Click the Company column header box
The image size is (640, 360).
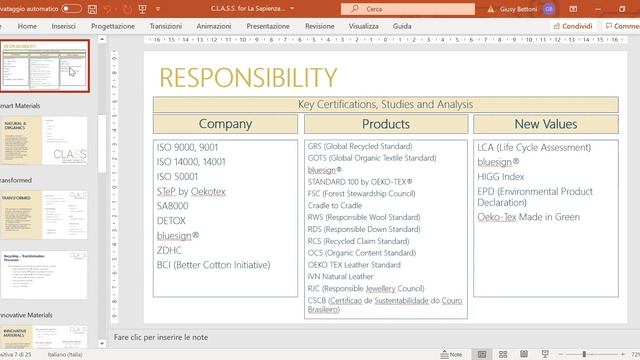point(225,124)
